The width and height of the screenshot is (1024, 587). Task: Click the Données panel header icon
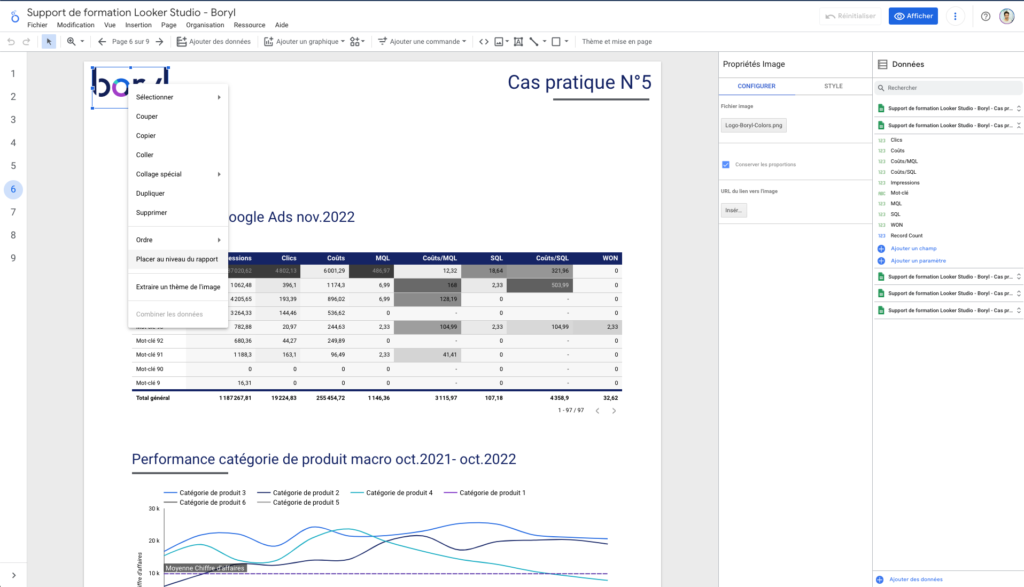[882, 65]
